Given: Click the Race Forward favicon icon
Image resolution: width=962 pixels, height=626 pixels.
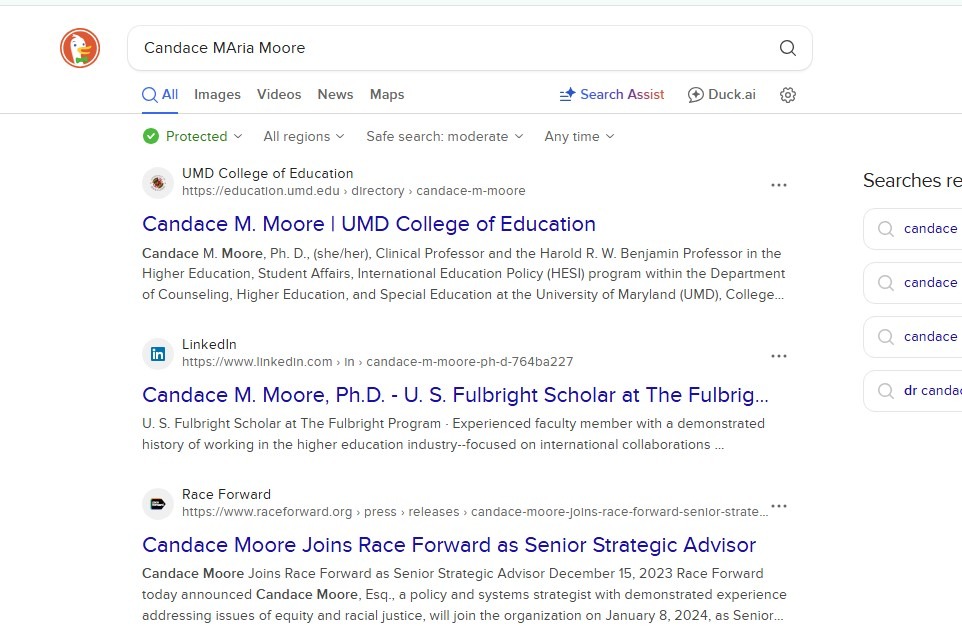Looking at the screenshot, I should coord(157,504).
